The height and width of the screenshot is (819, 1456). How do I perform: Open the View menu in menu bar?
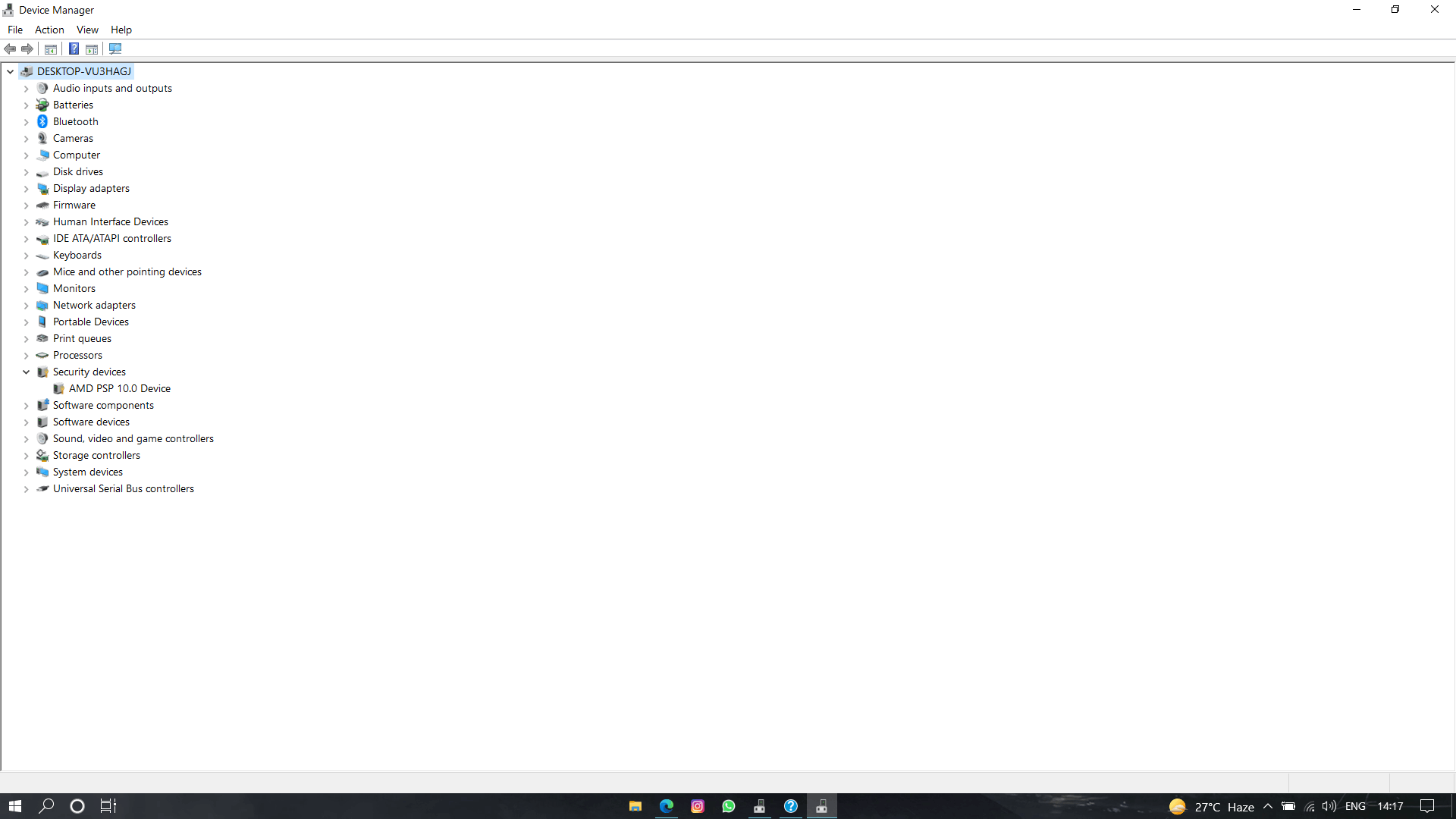(x=87, y=29)
